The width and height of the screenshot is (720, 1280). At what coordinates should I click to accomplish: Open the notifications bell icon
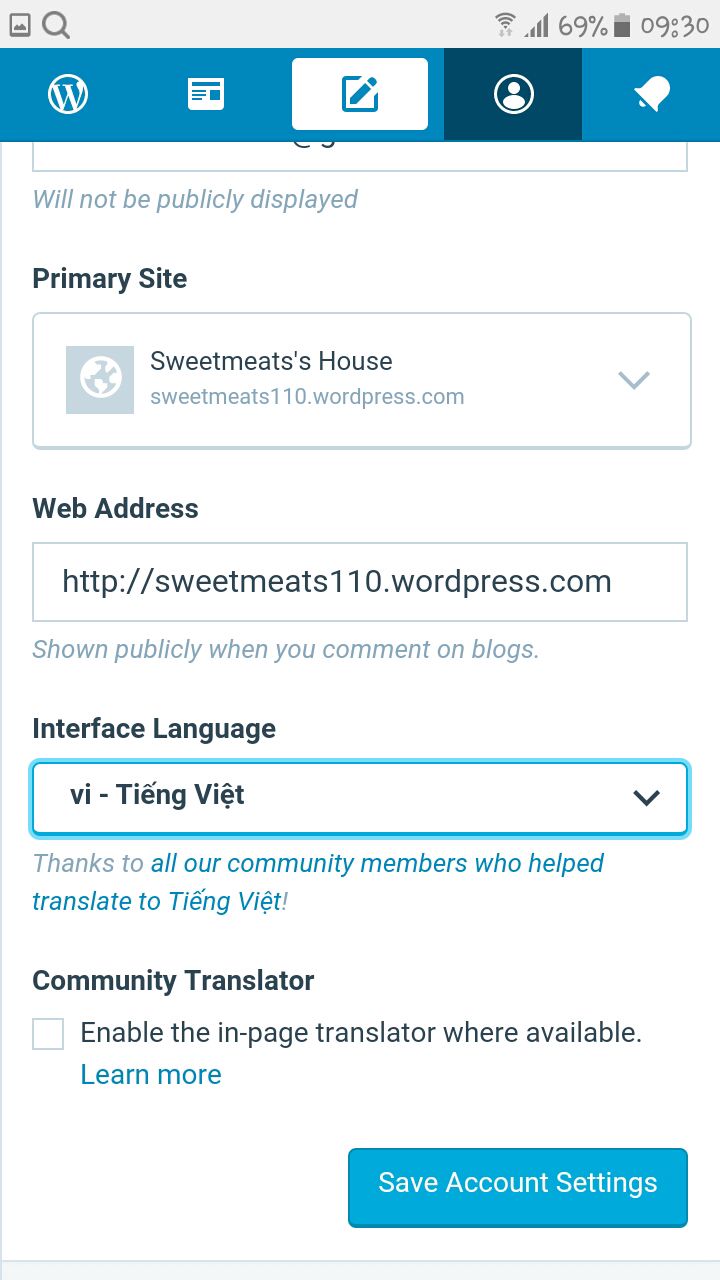coord(652,95)
